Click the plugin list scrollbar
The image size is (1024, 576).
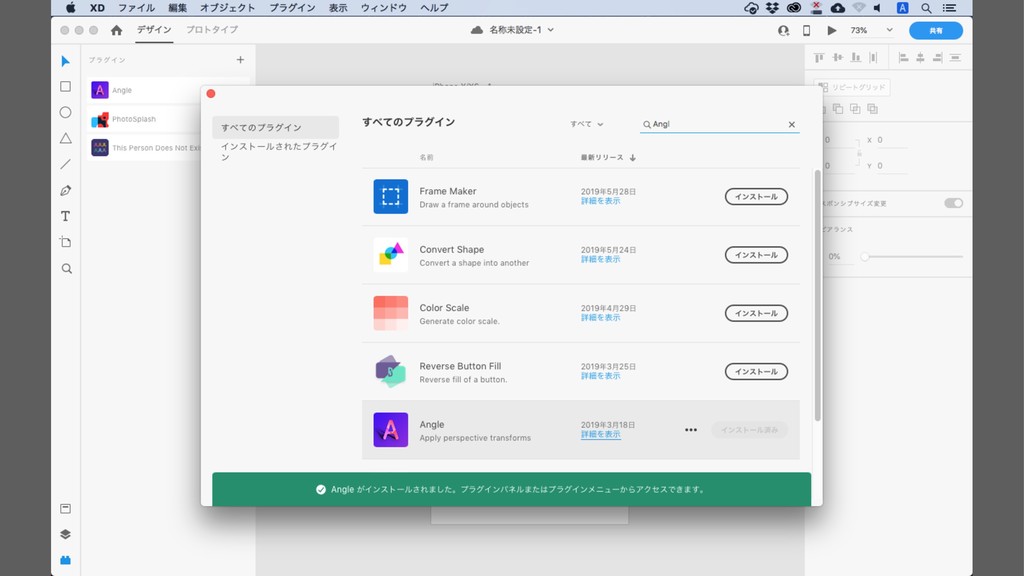click(x=817, y=295)
